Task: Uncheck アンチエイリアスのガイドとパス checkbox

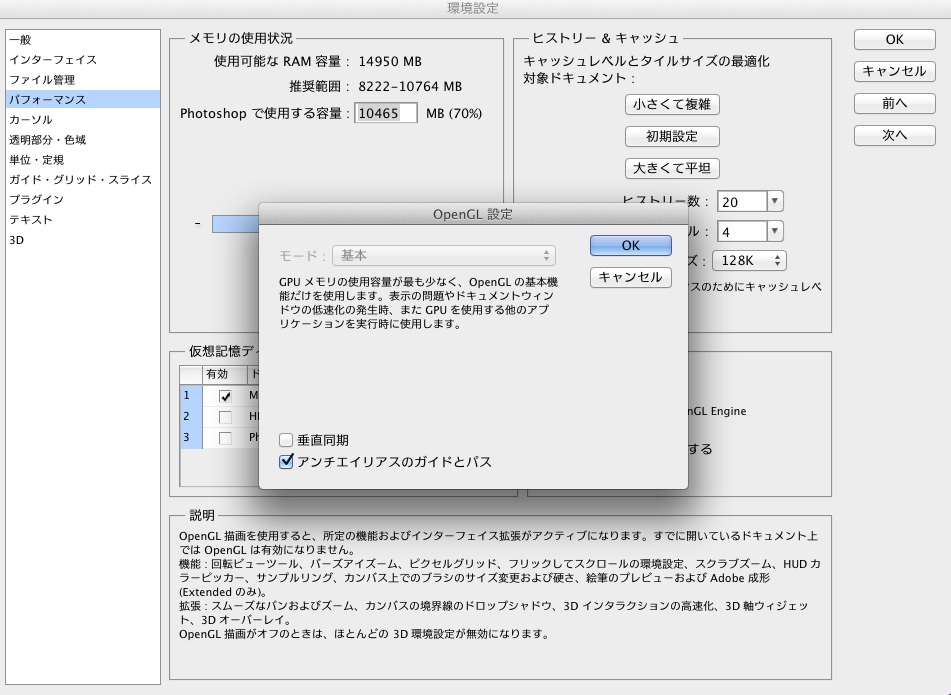Action: (x=287, y=462)
